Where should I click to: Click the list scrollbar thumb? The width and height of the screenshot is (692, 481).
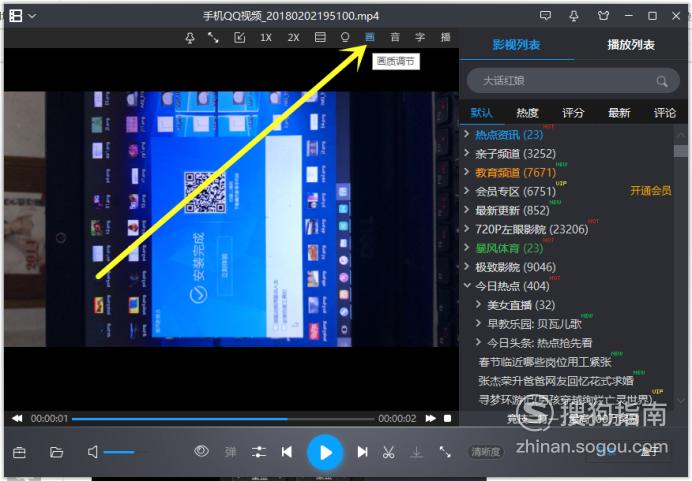(x=680, y=151)
